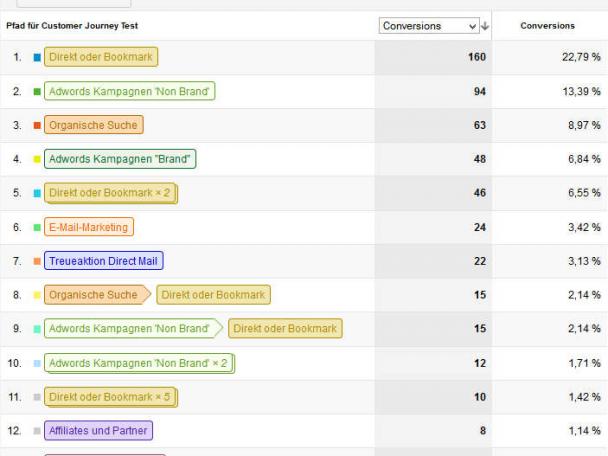
Task: Click Organische Suche step in row 8
Action: 93,295
